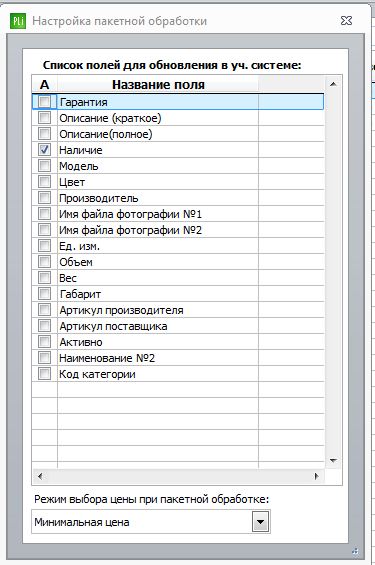Enable the Вес checkbox
This screenshot has height=565, width=375.
pos(44,277)
